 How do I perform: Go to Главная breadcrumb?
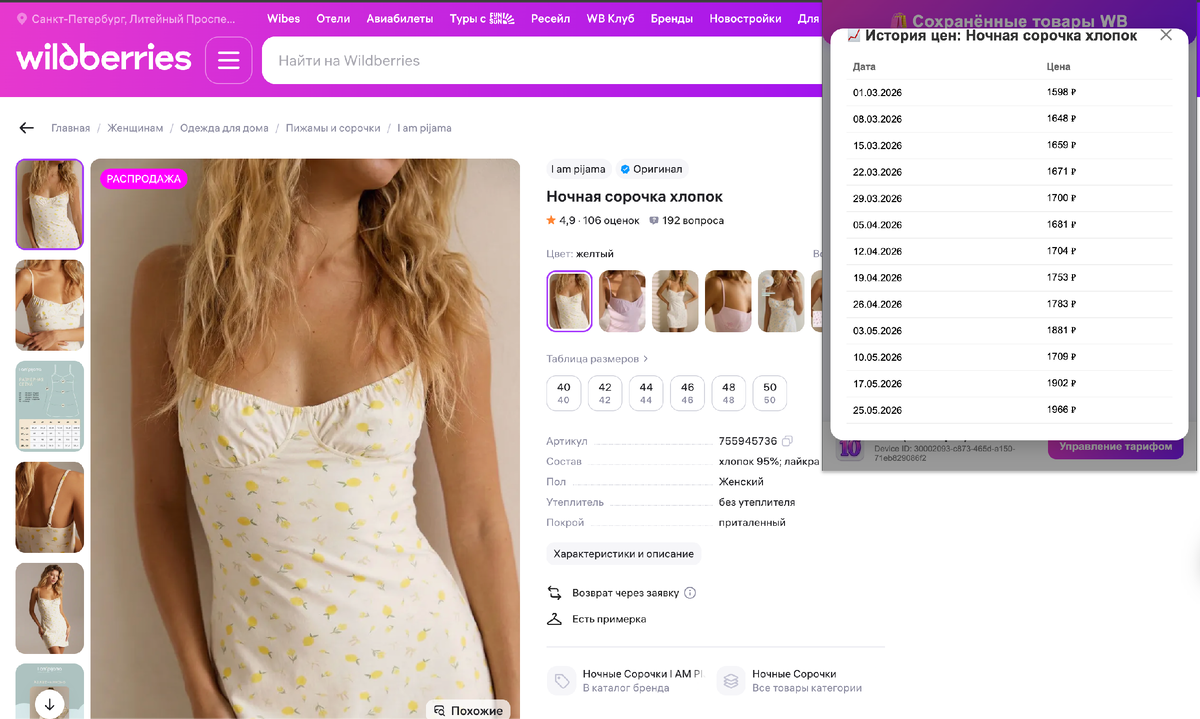[71, 128]
